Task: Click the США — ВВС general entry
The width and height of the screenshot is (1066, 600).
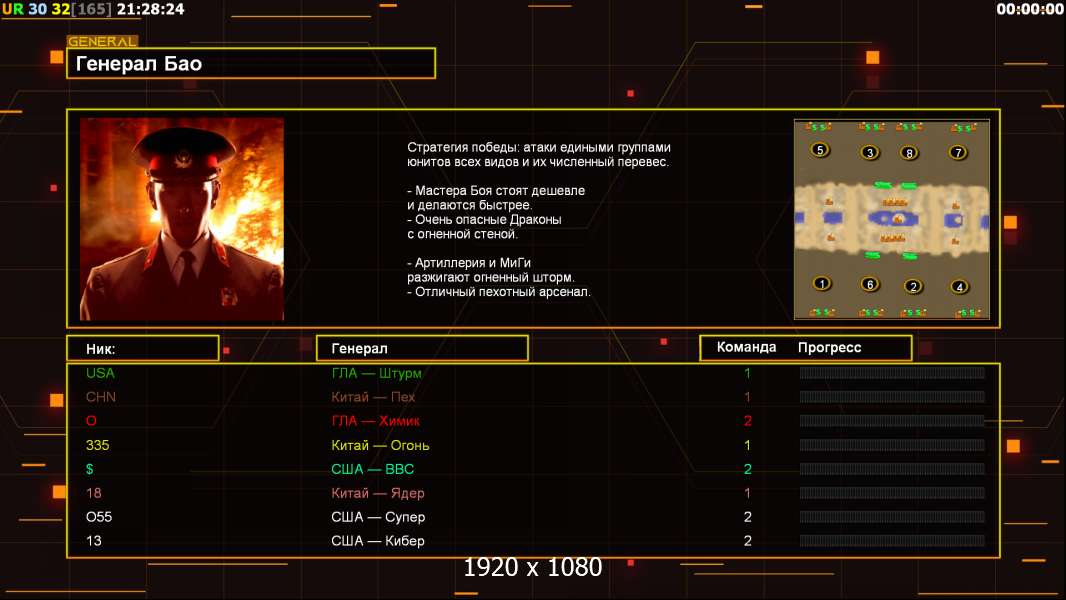Action: (x=373, y=469)
